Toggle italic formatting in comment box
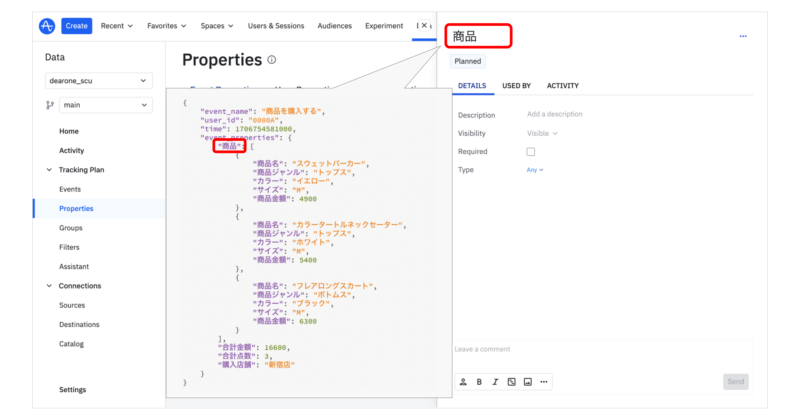Image resolution: width=800 pixels, height=420 pixels. tap(495, 382)
